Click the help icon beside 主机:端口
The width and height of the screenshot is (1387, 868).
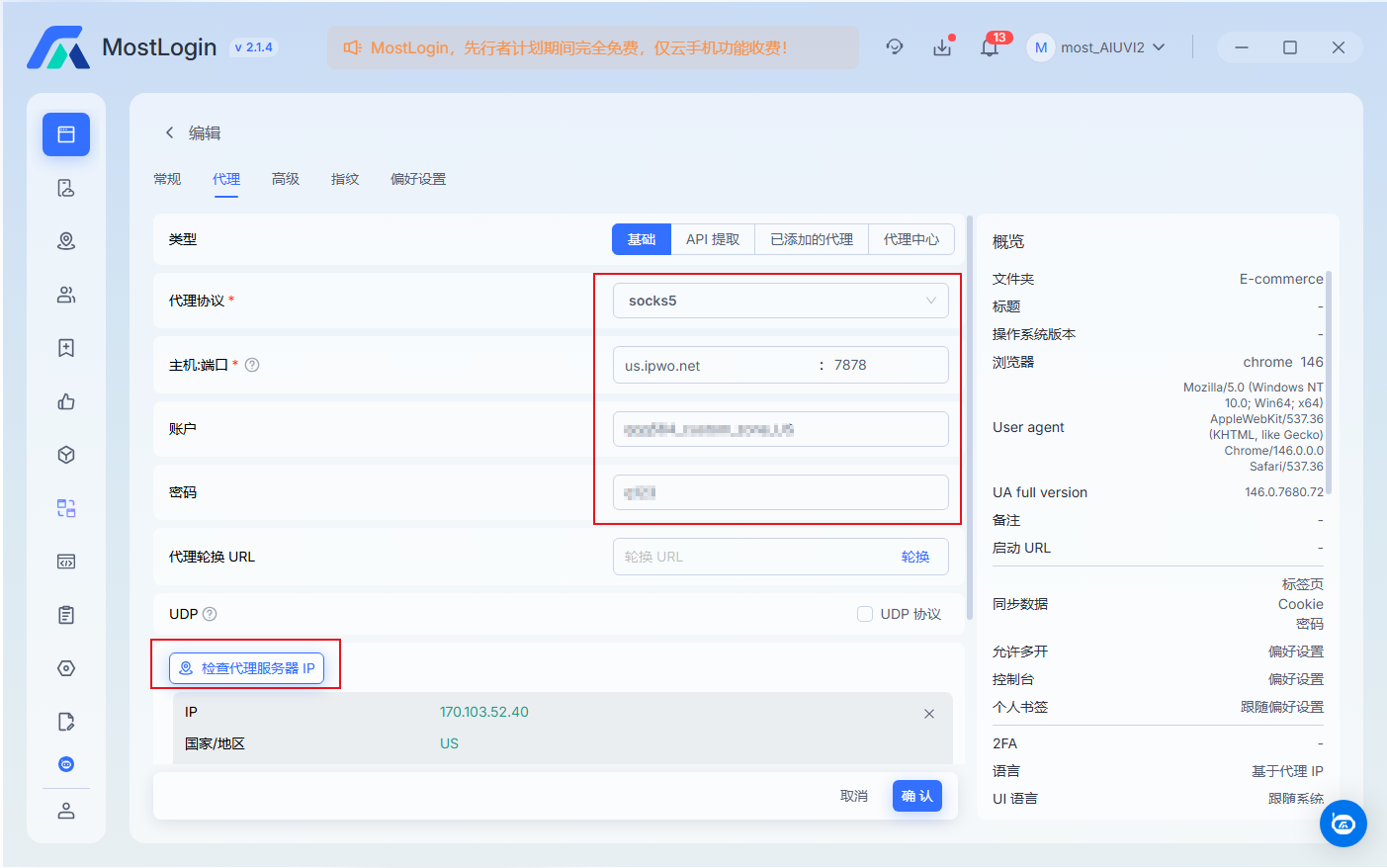click(x=252, y=365)
